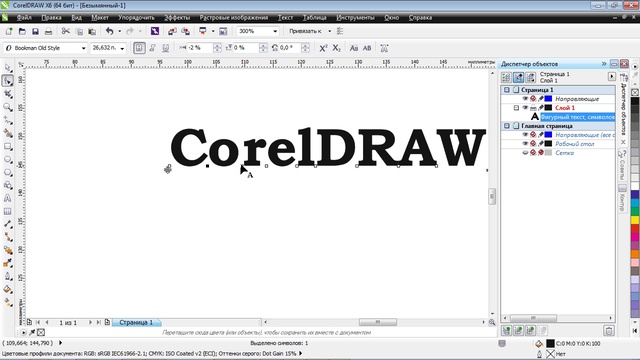The width and height of the screenshot is (640, 360).
Task: Select the Pick tool in the toolbox
Action: pyautogui.click(x=7, y=68)
